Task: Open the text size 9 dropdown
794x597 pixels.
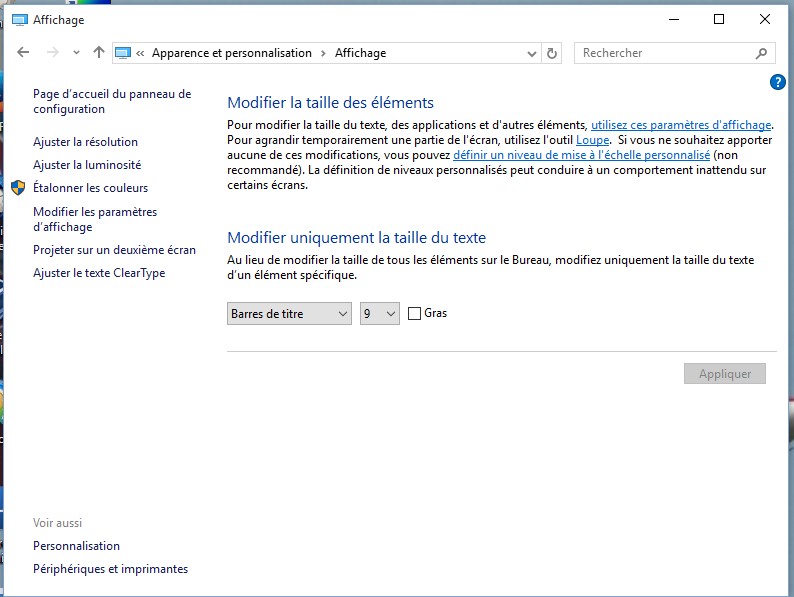Action: (x=379, y=314)
